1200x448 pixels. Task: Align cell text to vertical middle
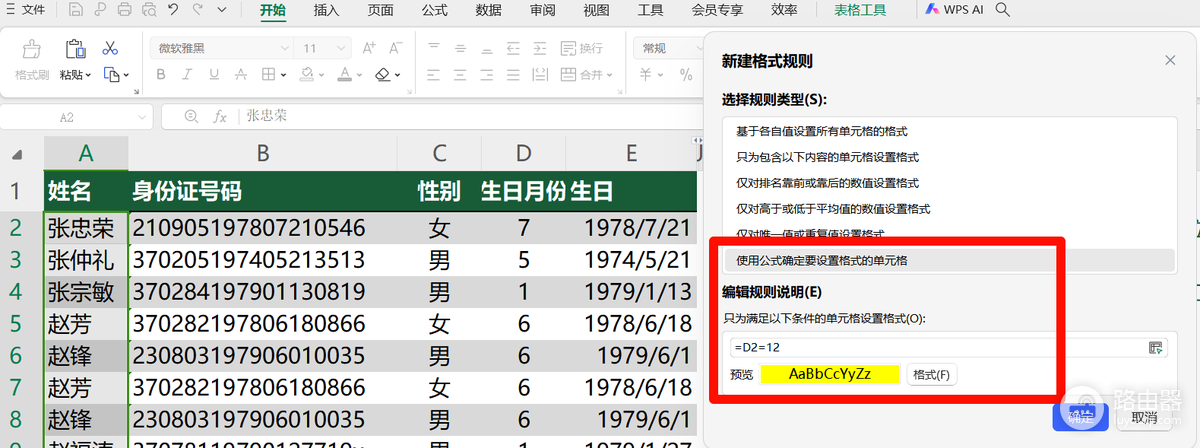coord(461,48)
